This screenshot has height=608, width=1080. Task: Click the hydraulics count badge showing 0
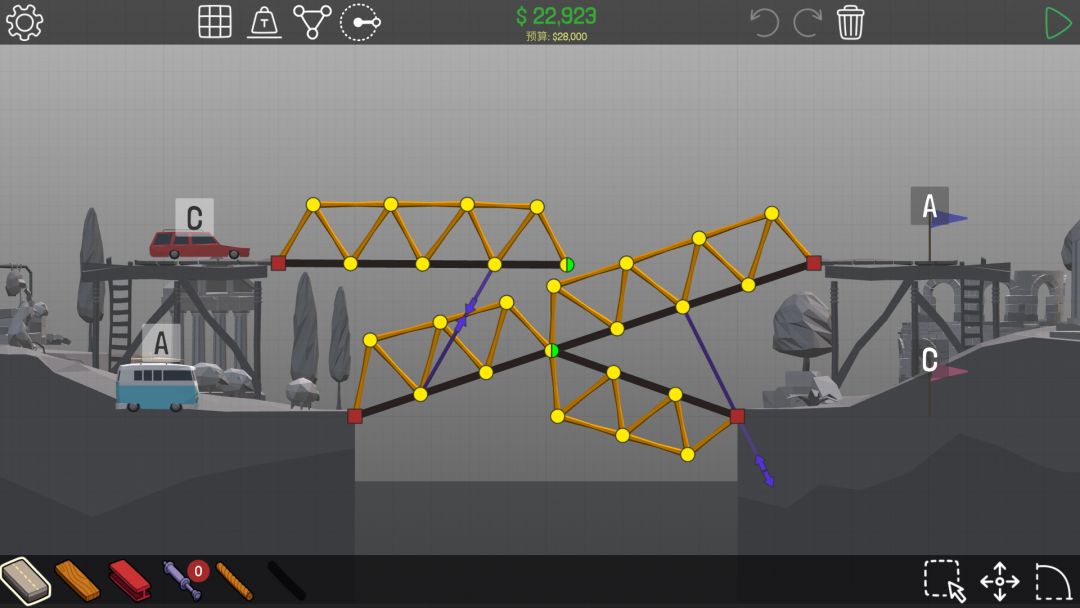198,571
